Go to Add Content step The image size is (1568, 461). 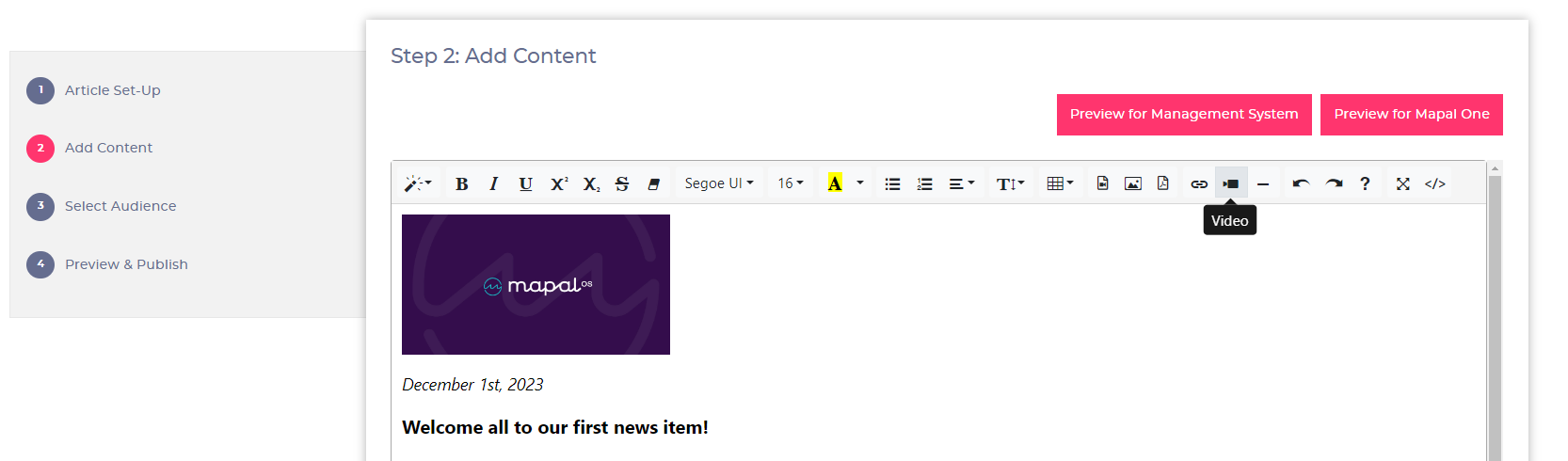tap(109, 148)
